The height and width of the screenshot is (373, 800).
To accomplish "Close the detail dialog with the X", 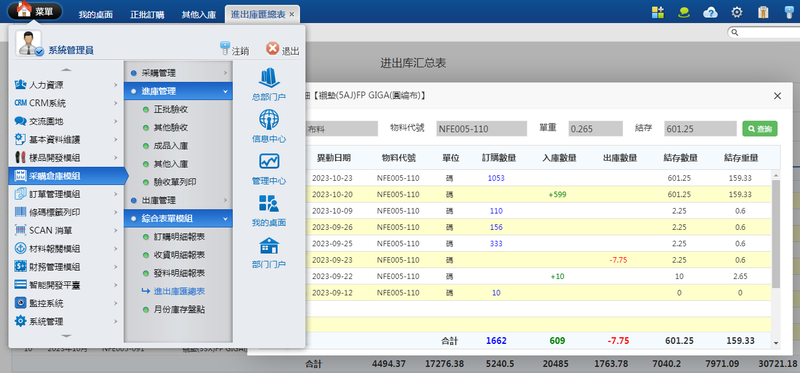I will (x=778, y=96).
